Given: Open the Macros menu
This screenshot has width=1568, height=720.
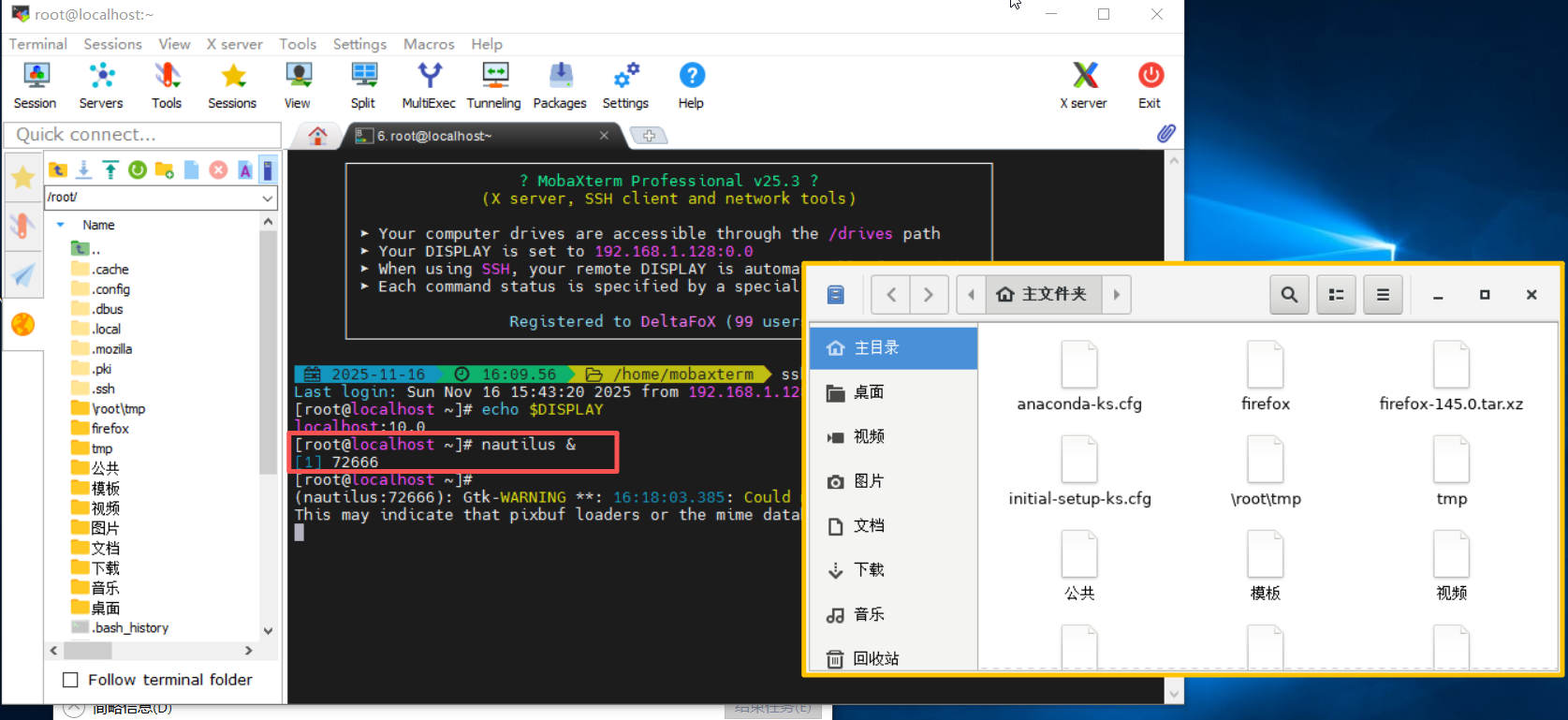Looking at the screenshot, I should (x=429, y=44).
